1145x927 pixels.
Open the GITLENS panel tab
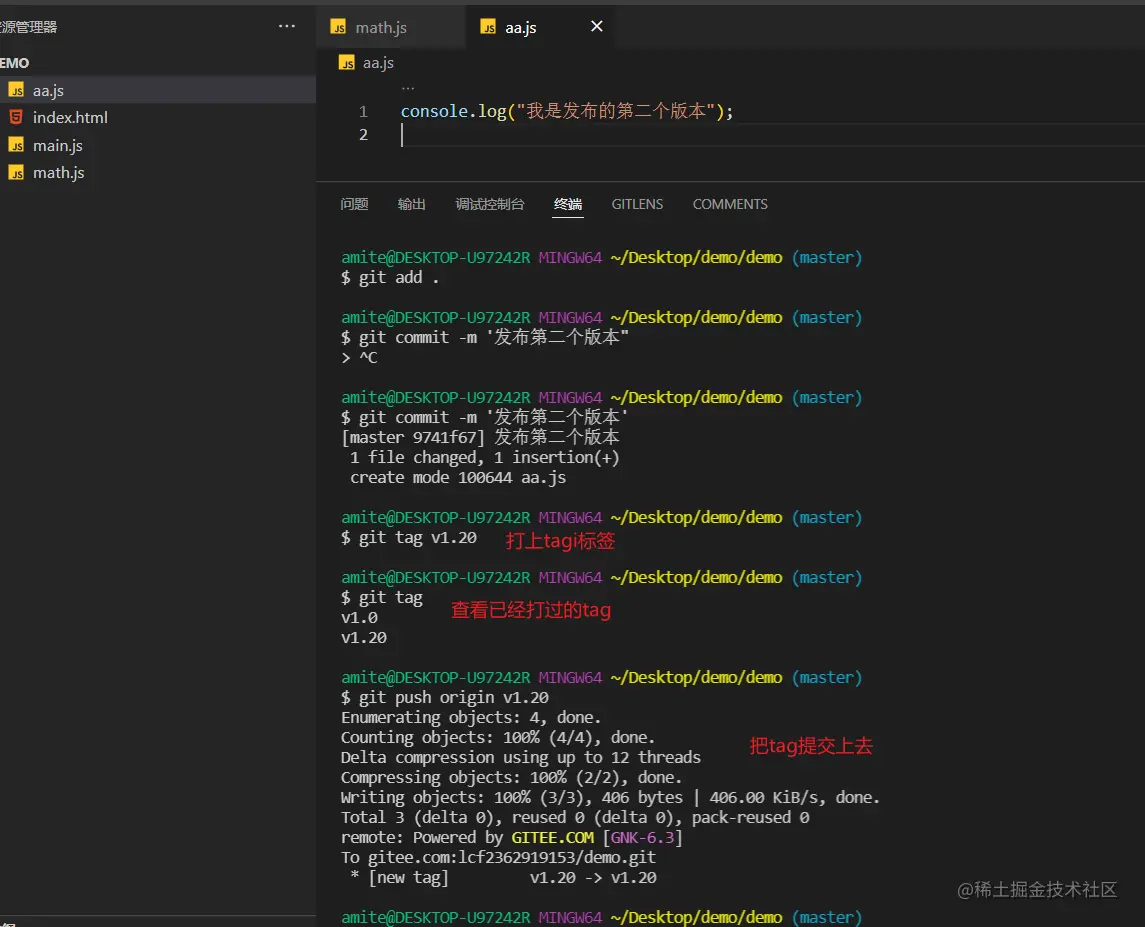(637, 204)
